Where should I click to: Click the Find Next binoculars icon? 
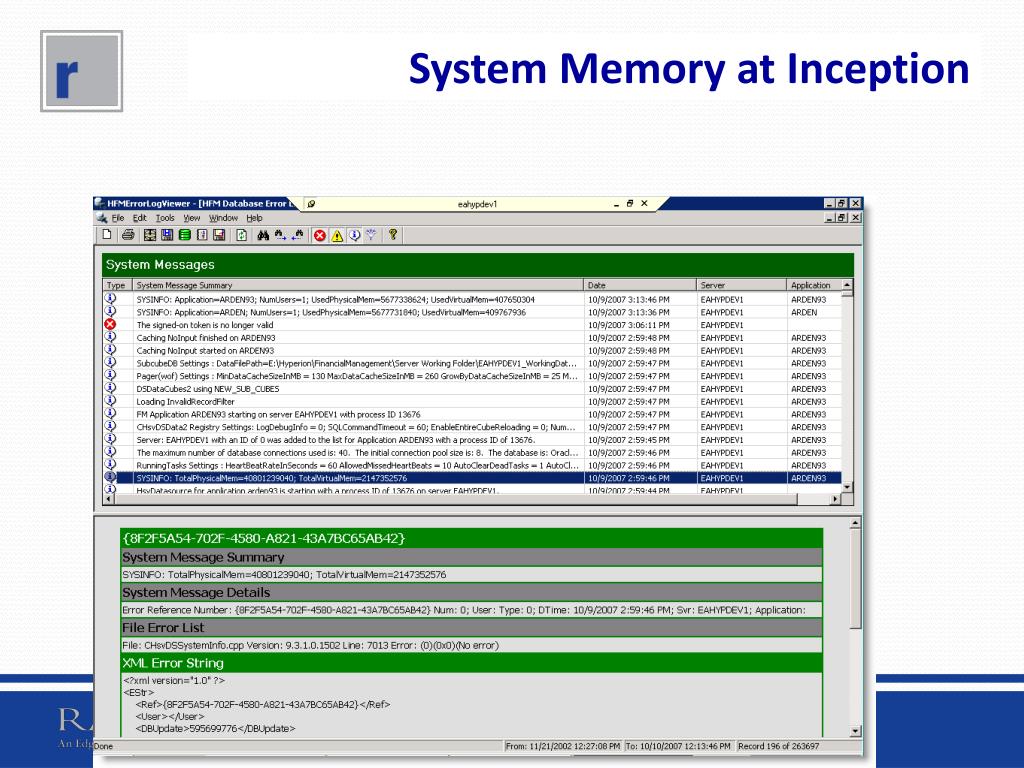[281, 235]
